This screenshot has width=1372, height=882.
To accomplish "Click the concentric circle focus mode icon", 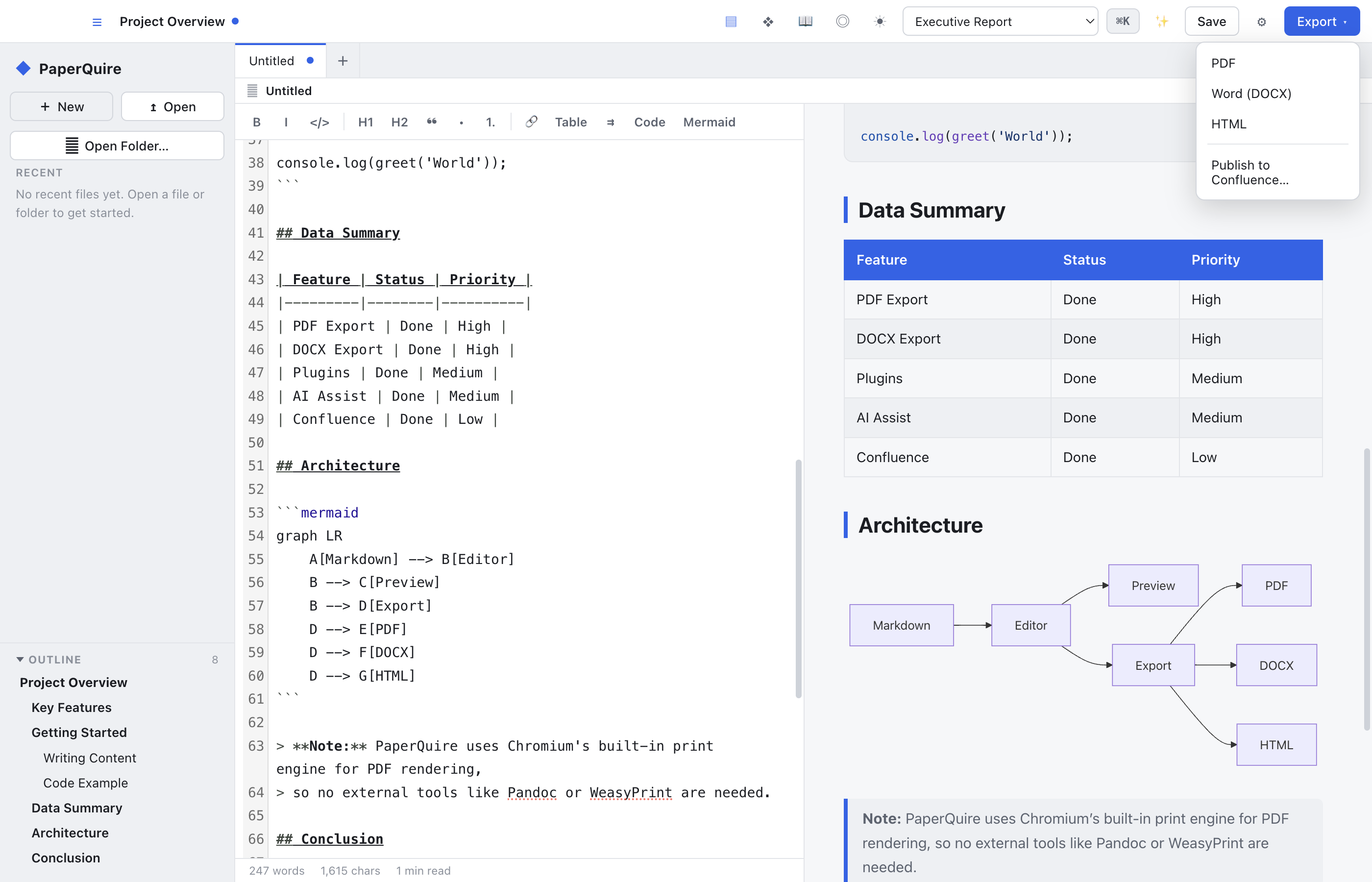I will pos(842,22).
